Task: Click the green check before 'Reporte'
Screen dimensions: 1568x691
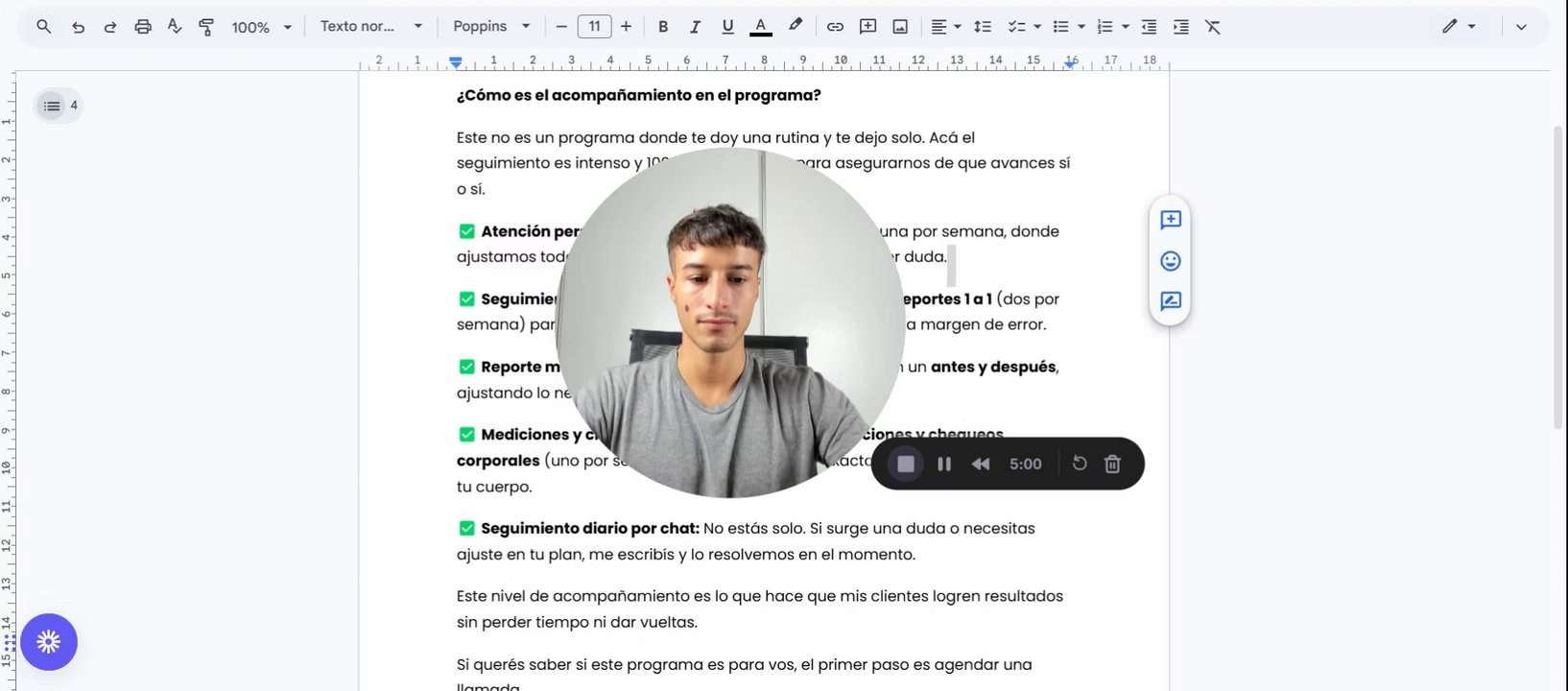Action: click(466, 367)
